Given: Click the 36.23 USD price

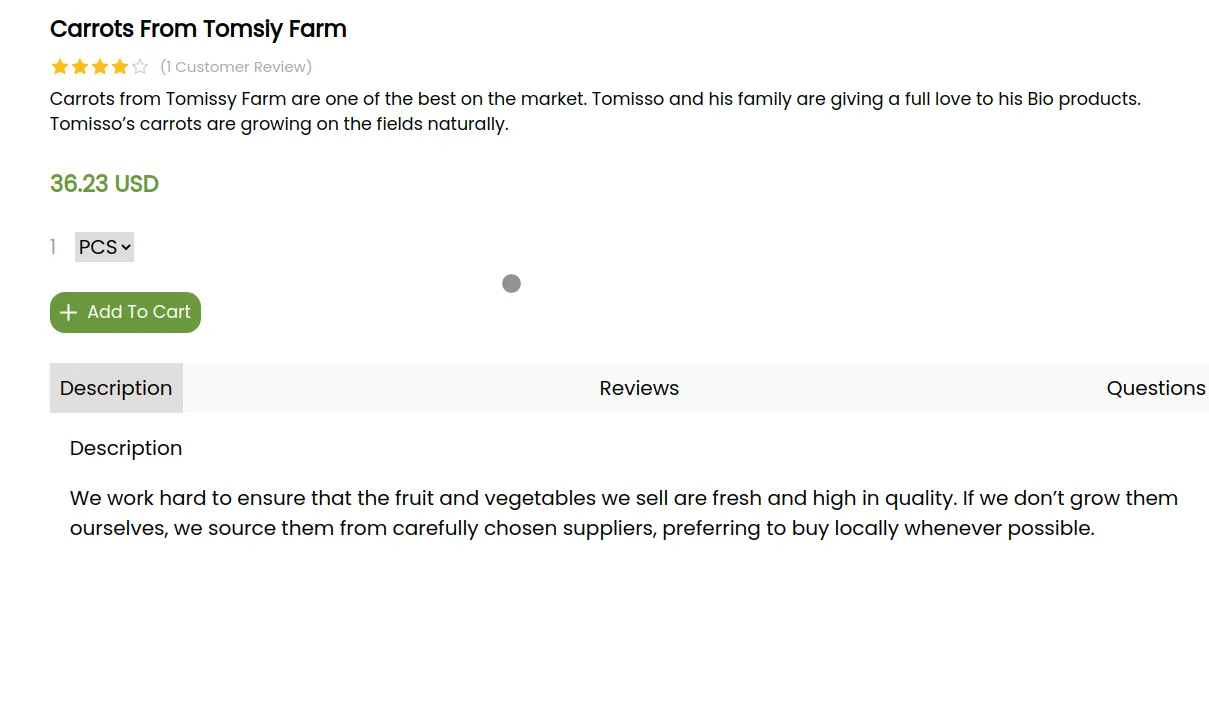Looking at the screenshot, I should (104, 184).
